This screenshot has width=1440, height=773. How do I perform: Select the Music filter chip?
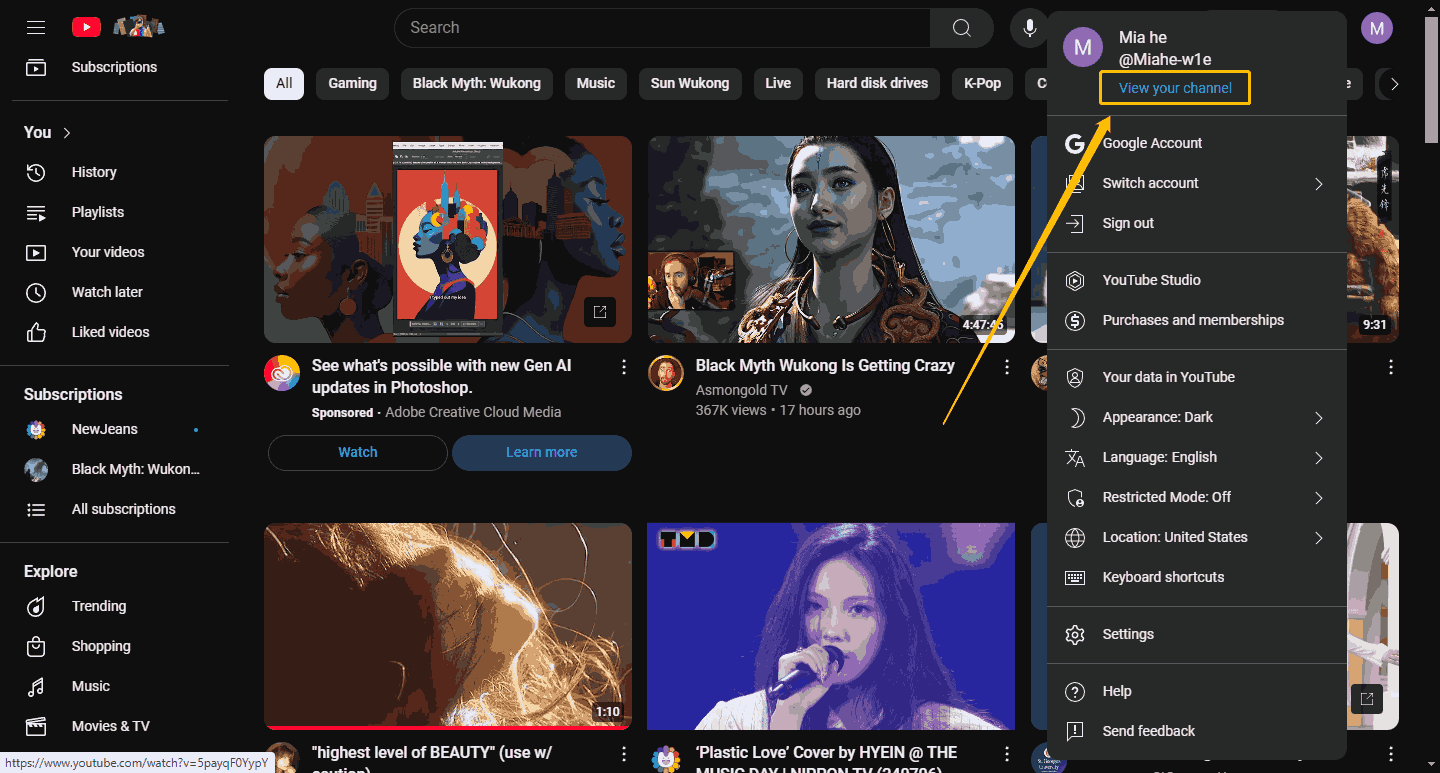[x=596, y=83]
